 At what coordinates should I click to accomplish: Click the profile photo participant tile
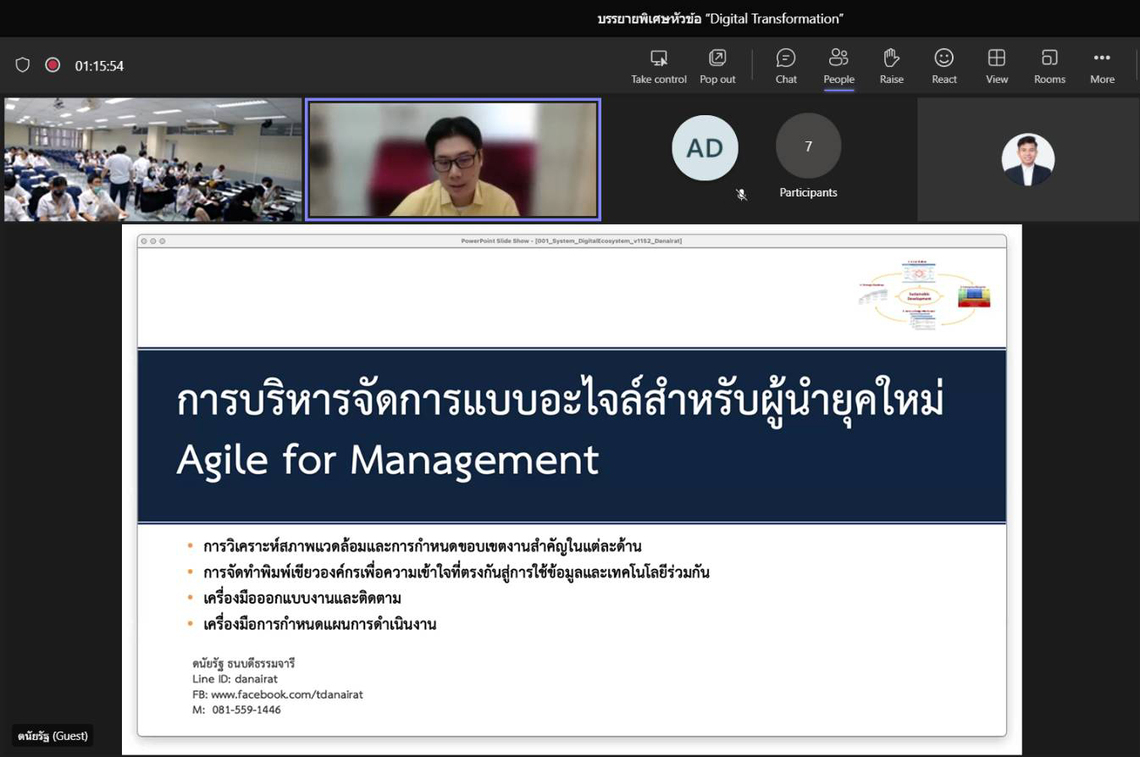(1027, 159)
